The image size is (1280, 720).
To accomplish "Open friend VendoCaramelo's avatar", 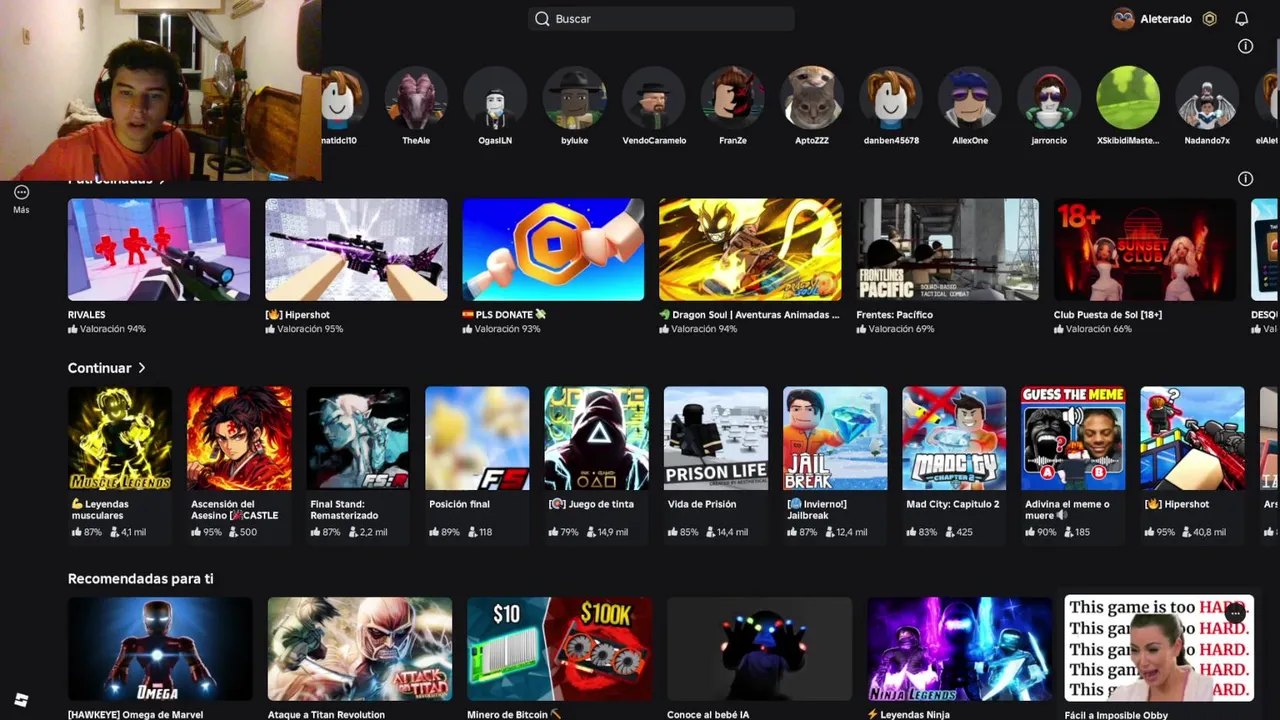I will [x=654, y=98].
